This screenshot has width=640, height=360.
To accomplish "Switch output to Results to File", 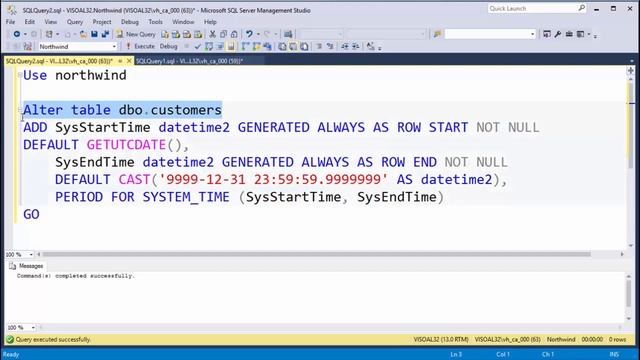I will [304, 47].
